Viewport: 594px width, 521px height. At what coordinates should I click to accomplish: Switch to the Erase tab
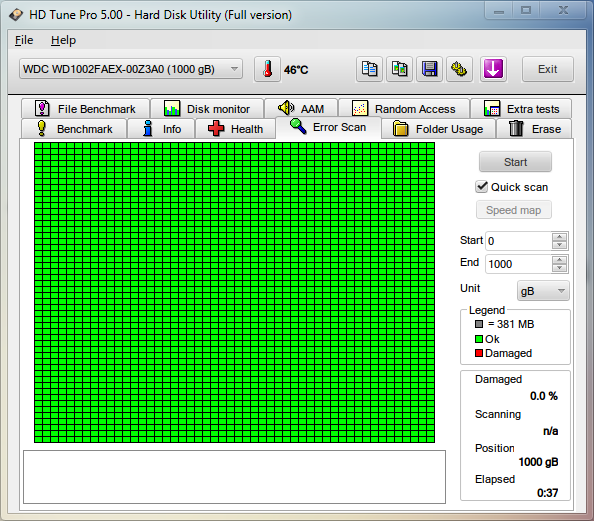click(x=534, y=129)
